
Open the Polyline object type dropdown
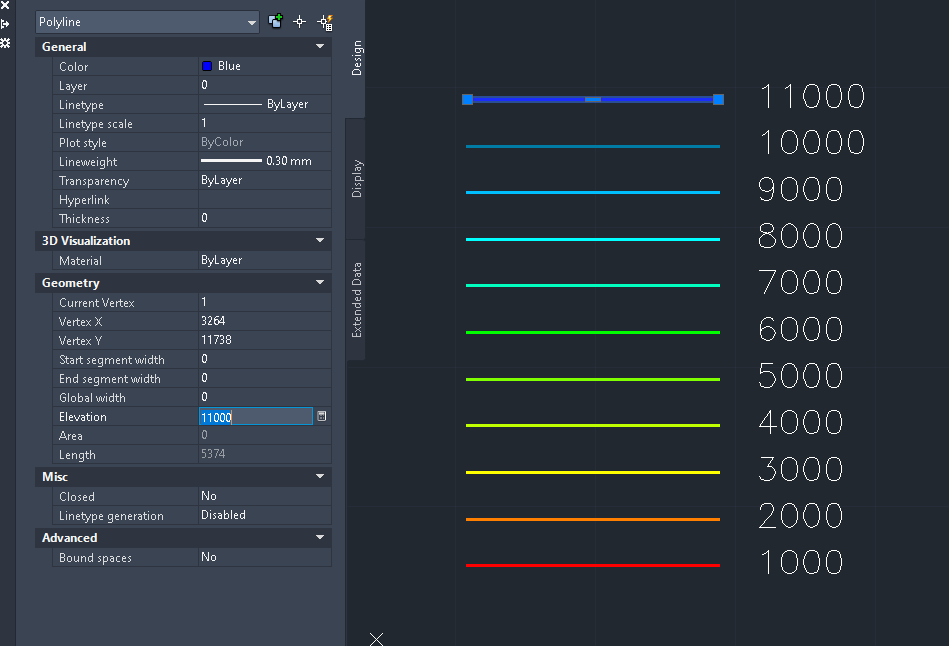point(252,21)
